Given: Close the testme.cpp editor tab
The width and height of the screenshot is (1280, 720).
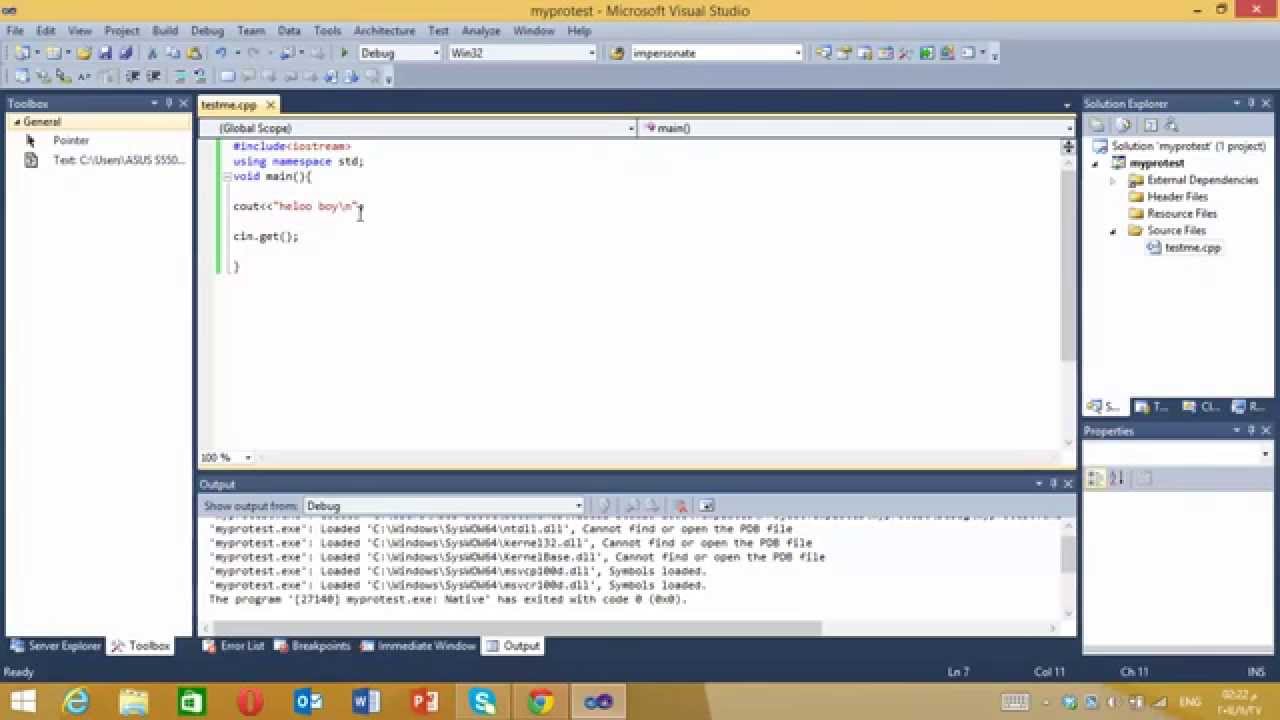Looking at the screenshot, I should [270, 105].
